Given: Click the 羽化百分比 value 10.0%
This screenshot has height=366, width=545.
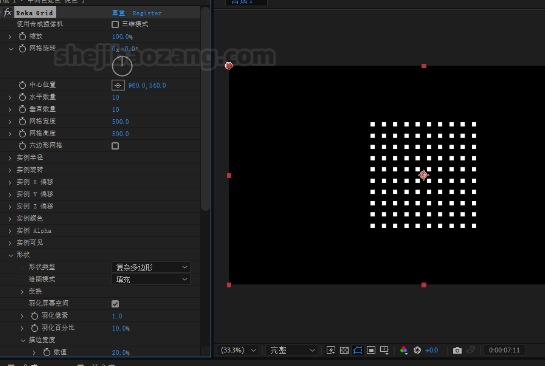Looking at the screenshot, I should click(121, 328).
